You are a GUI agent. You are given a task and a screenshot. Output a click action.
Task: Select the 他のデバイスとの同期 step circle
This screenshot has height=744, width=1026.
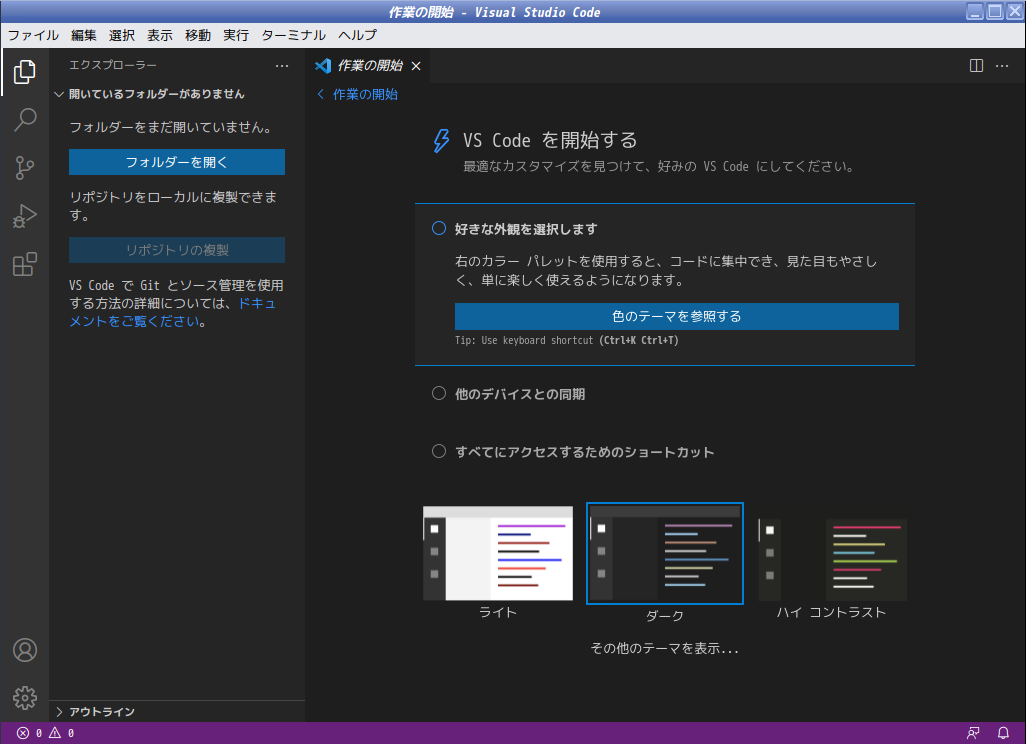point(439,393)
